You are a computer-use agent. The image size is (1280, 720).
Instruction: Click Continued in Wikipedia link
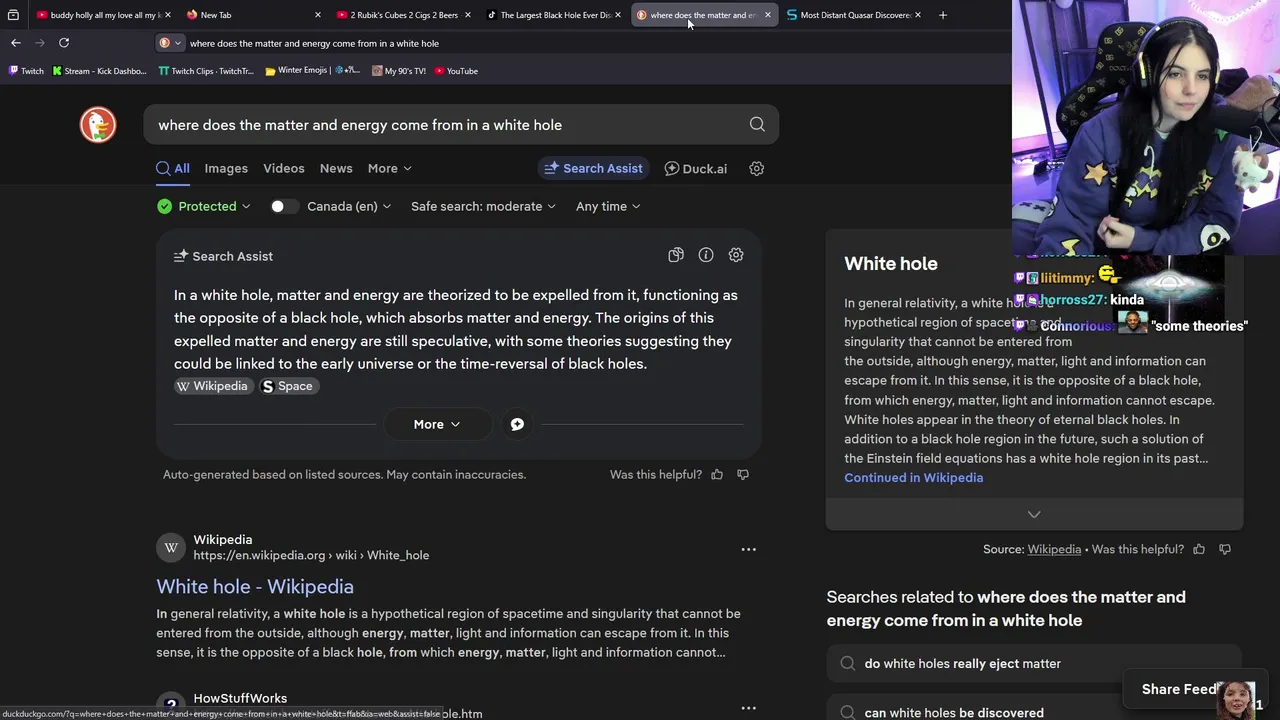913,478
